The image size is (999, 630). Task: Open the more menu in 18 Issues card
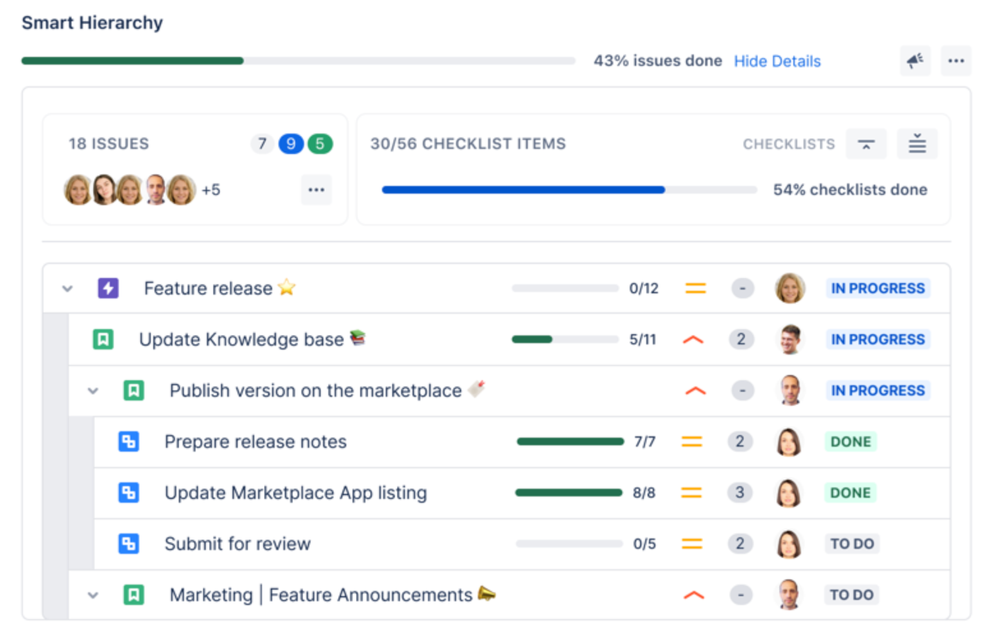(x=316, y=190)
